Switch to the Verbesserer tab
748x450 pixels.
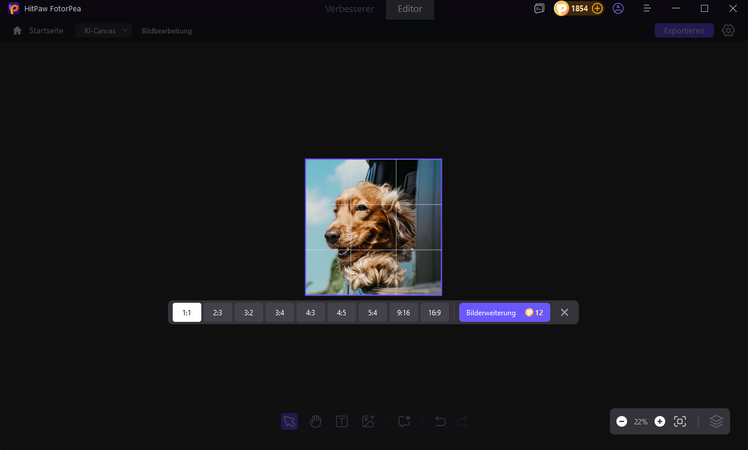349,9
